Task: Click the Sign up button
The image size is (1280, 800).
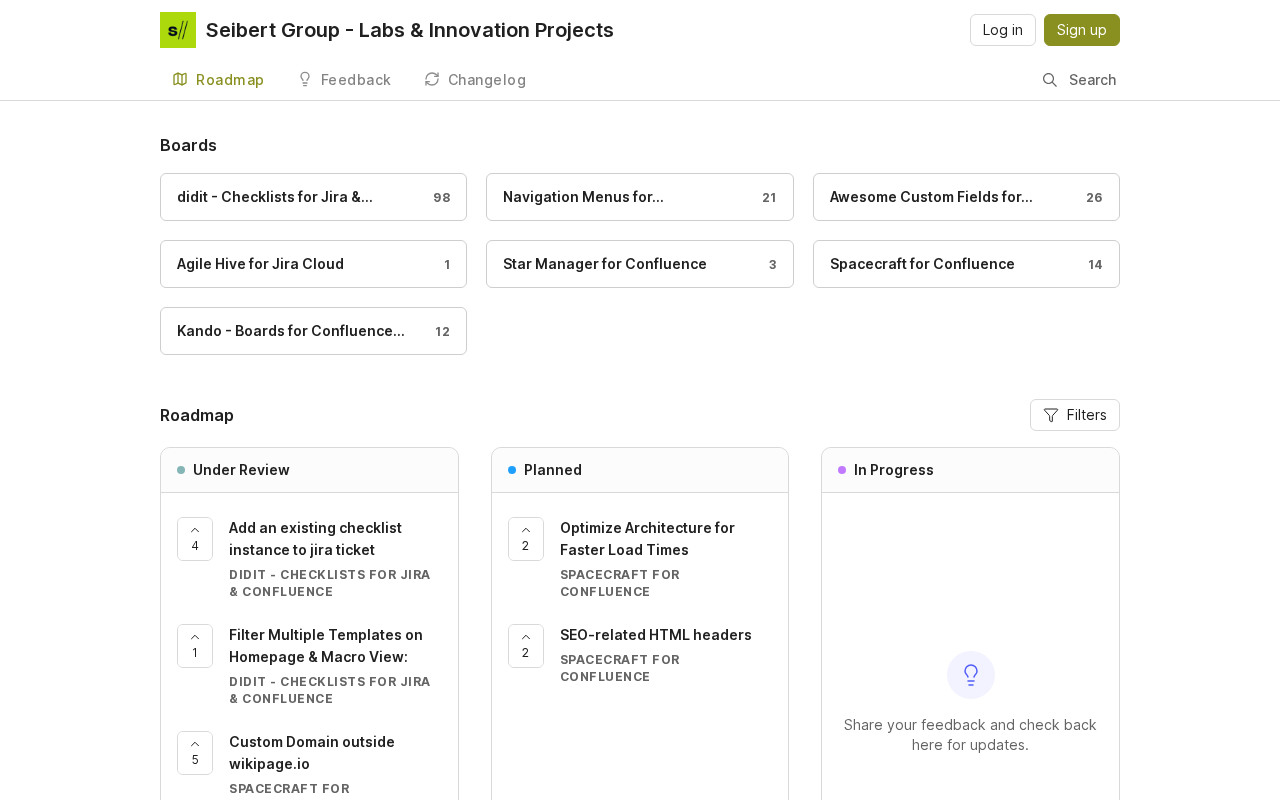Action: (x=1082, y=30)
